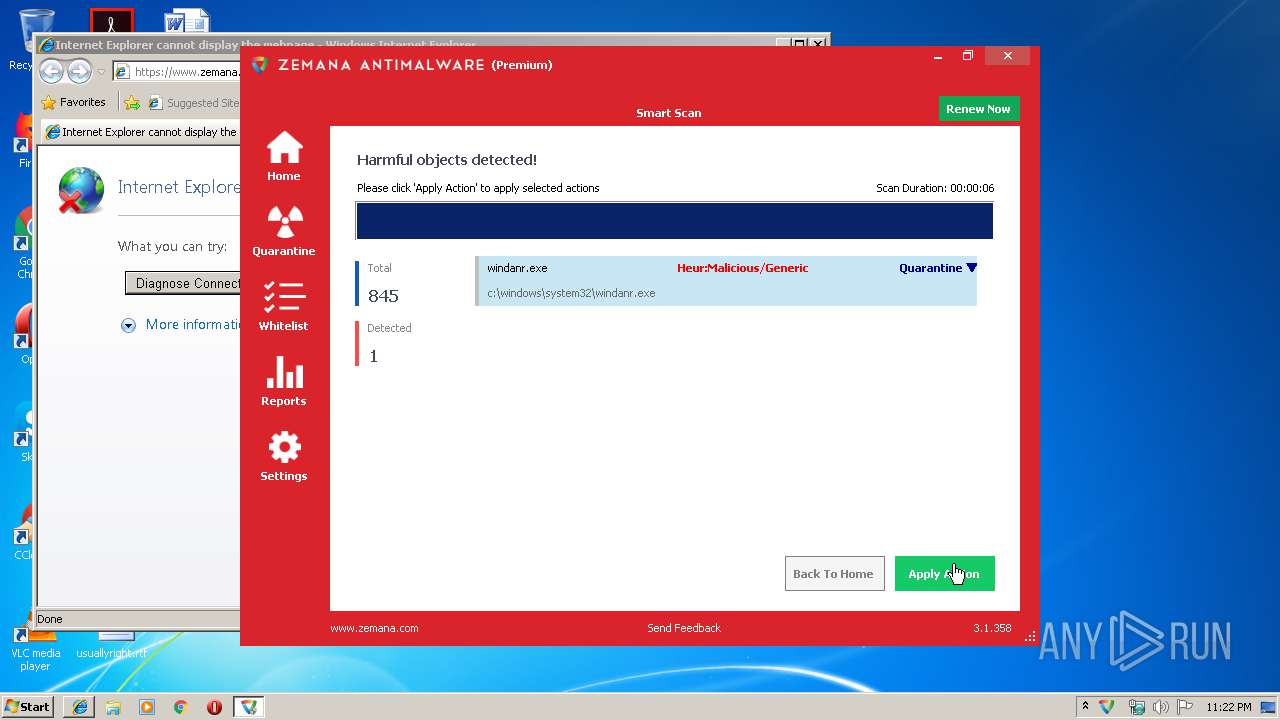The image size is (1280, 720).
Task: Click the Internet Explorer address bar
Action: tap(176, 72)
